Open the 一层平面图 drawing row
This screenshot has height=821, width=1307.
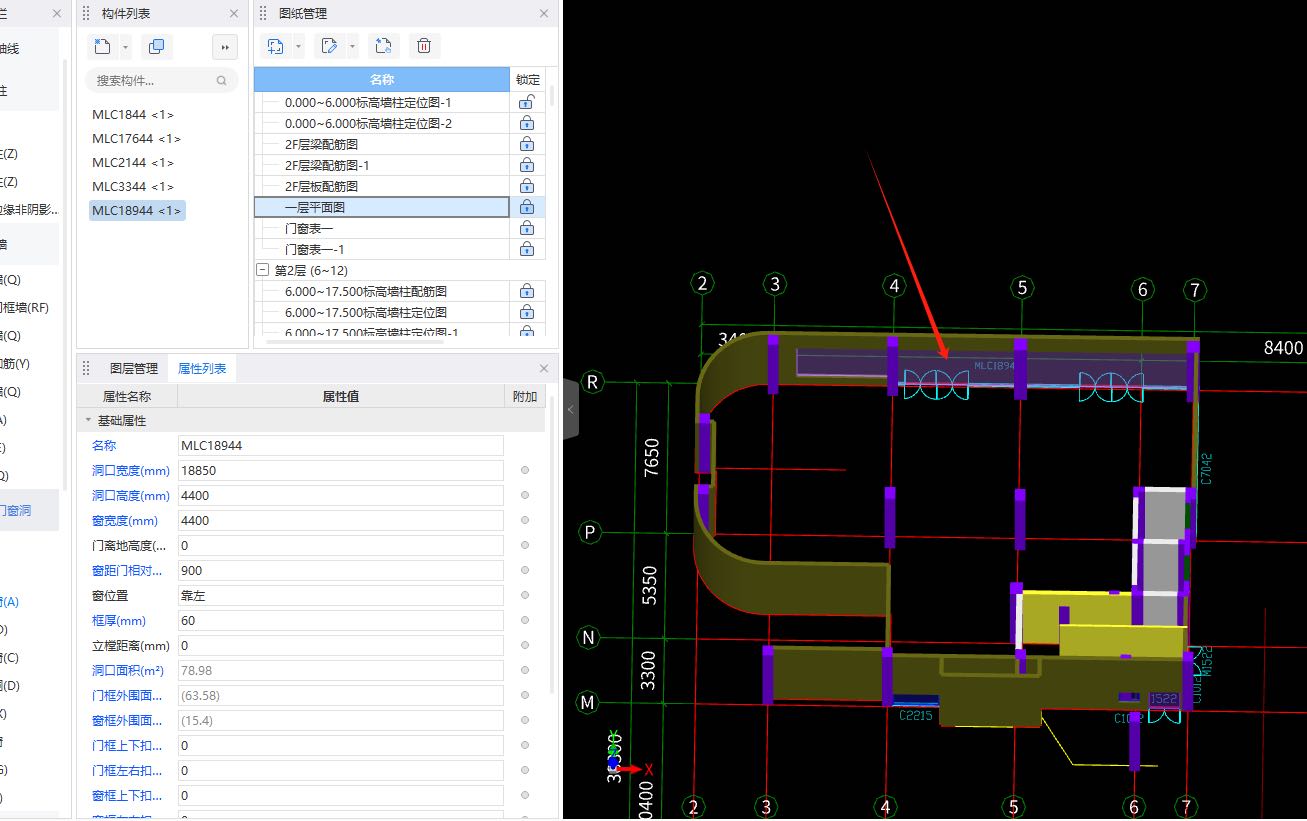(382, 207)
